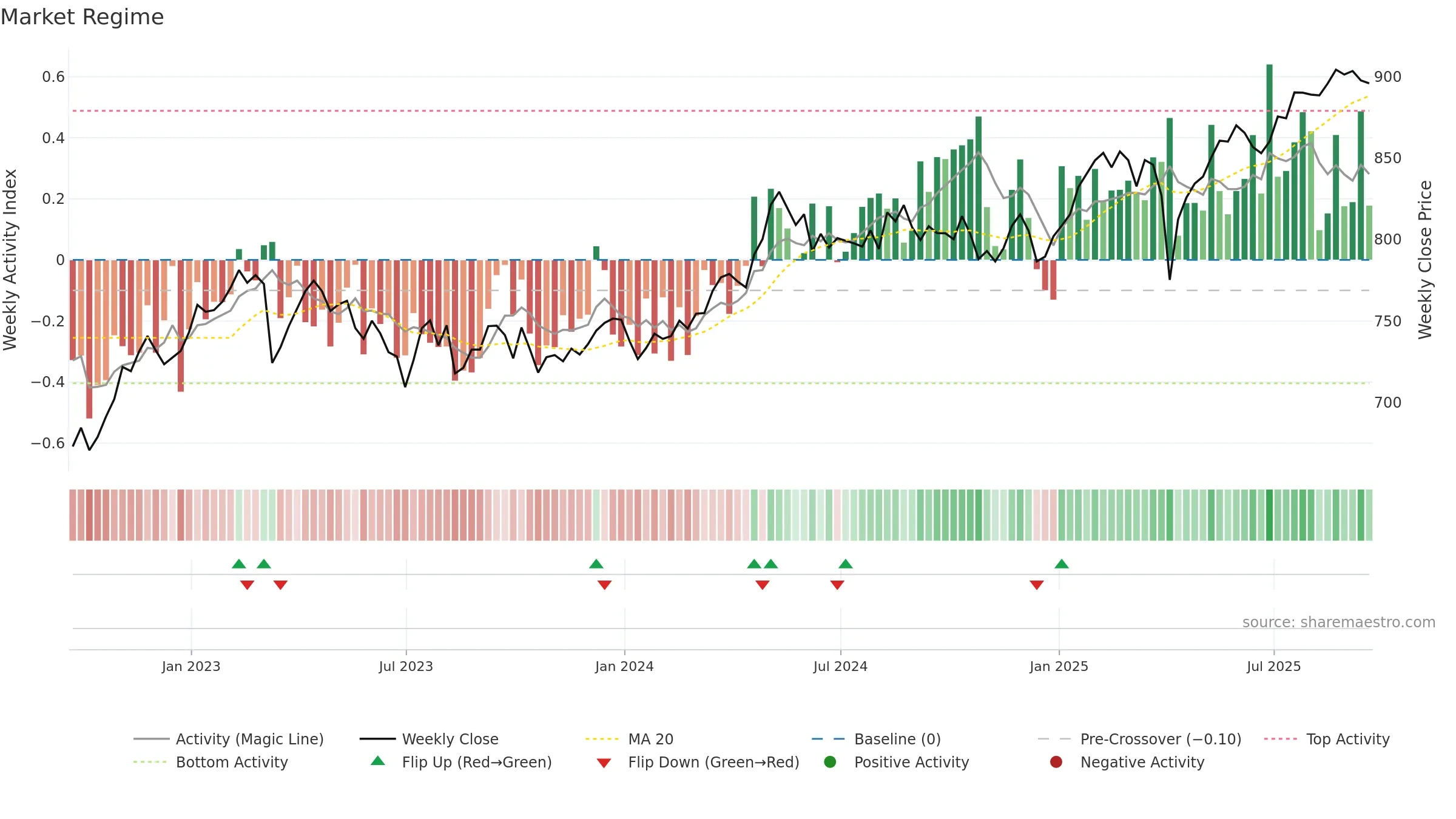This screenshot has width=1456, height=819.
Task: Click the Weekly Activity Index axis title
Action: coord(10,260)
